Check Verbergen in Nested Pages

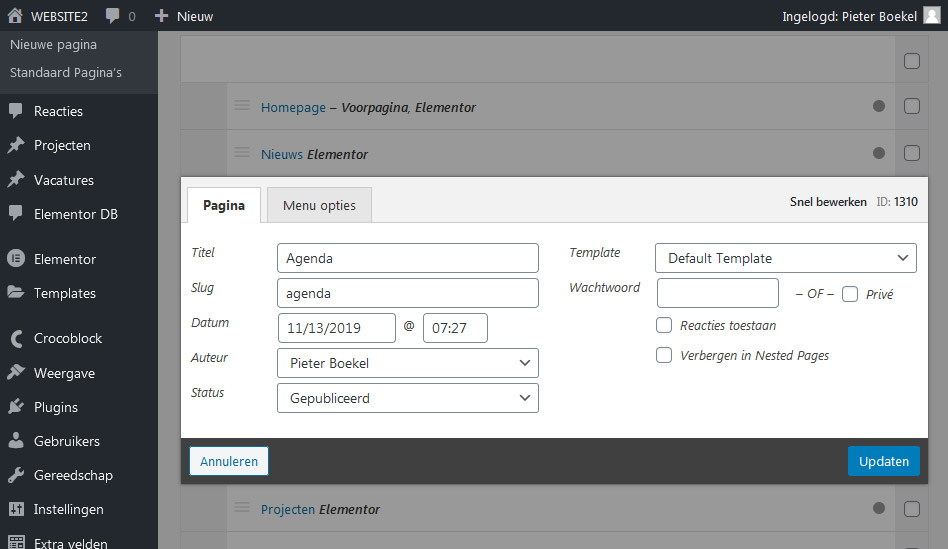pyautogui.click(x=664, y=355)
